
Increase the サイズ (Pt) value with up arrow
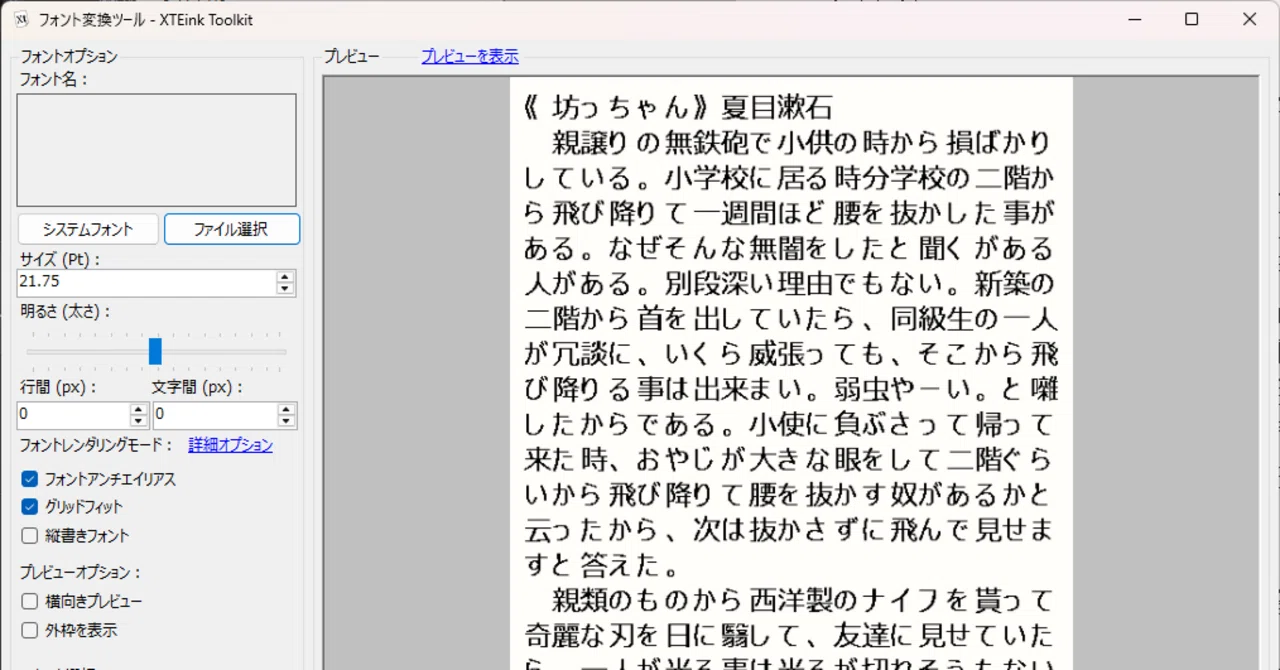coord(285,277)
